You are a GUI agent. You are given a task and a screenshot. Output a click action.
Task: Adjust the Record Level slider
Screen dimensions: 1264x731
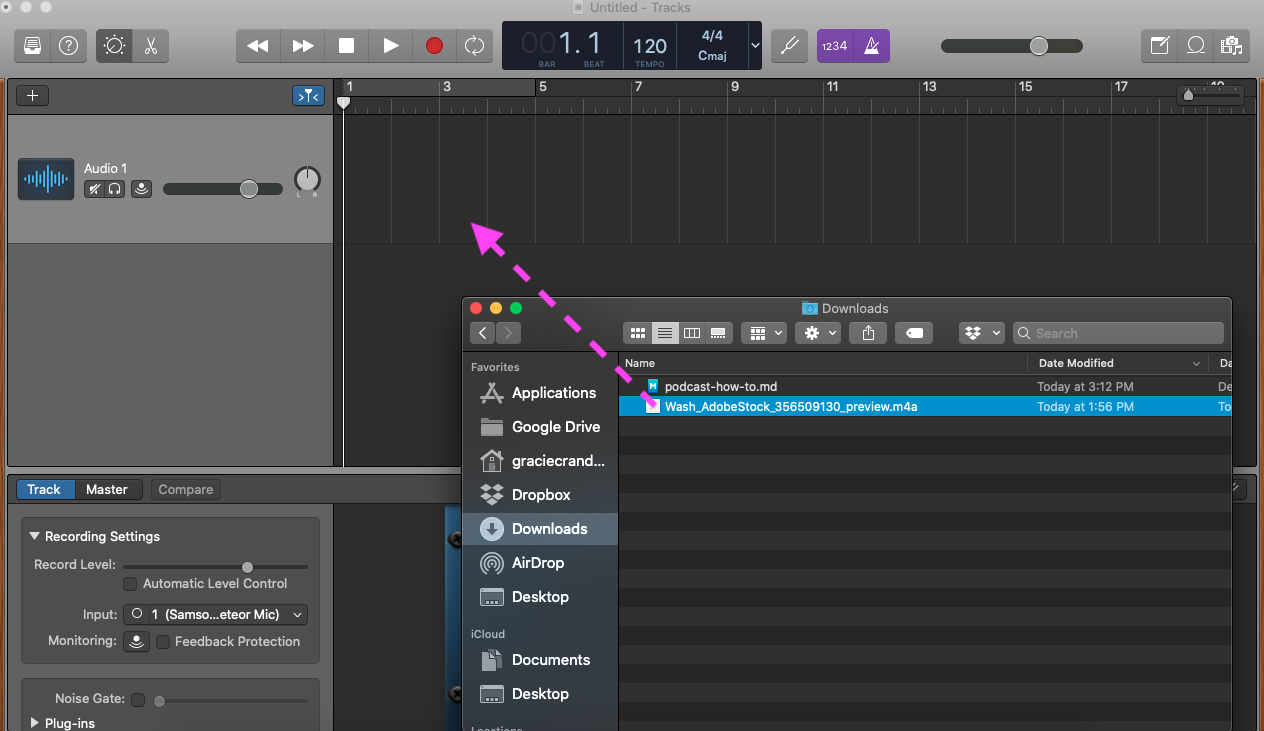coord(215,567)
